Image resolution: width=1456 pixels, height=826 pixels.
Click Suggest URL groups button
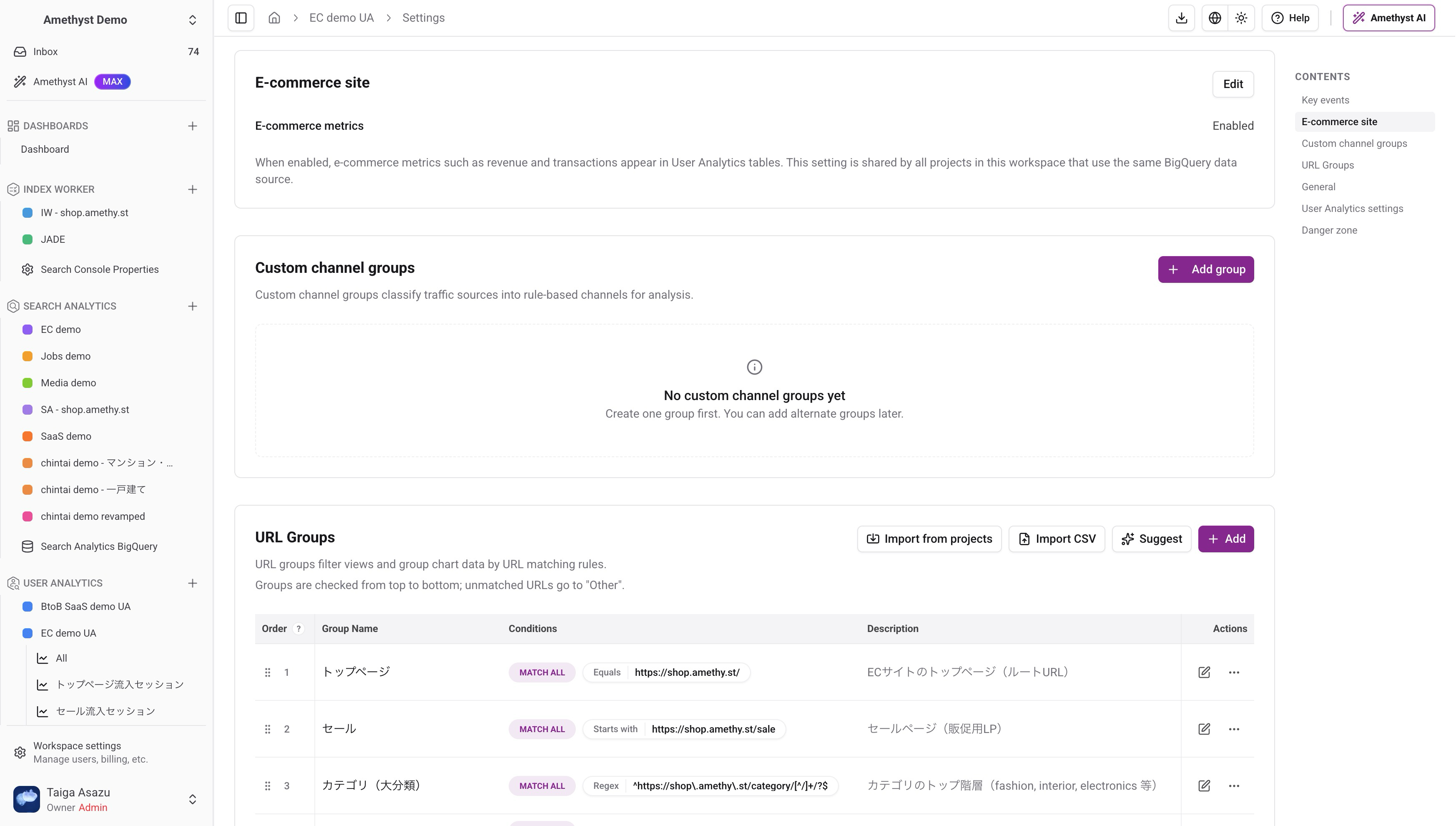1151,539
